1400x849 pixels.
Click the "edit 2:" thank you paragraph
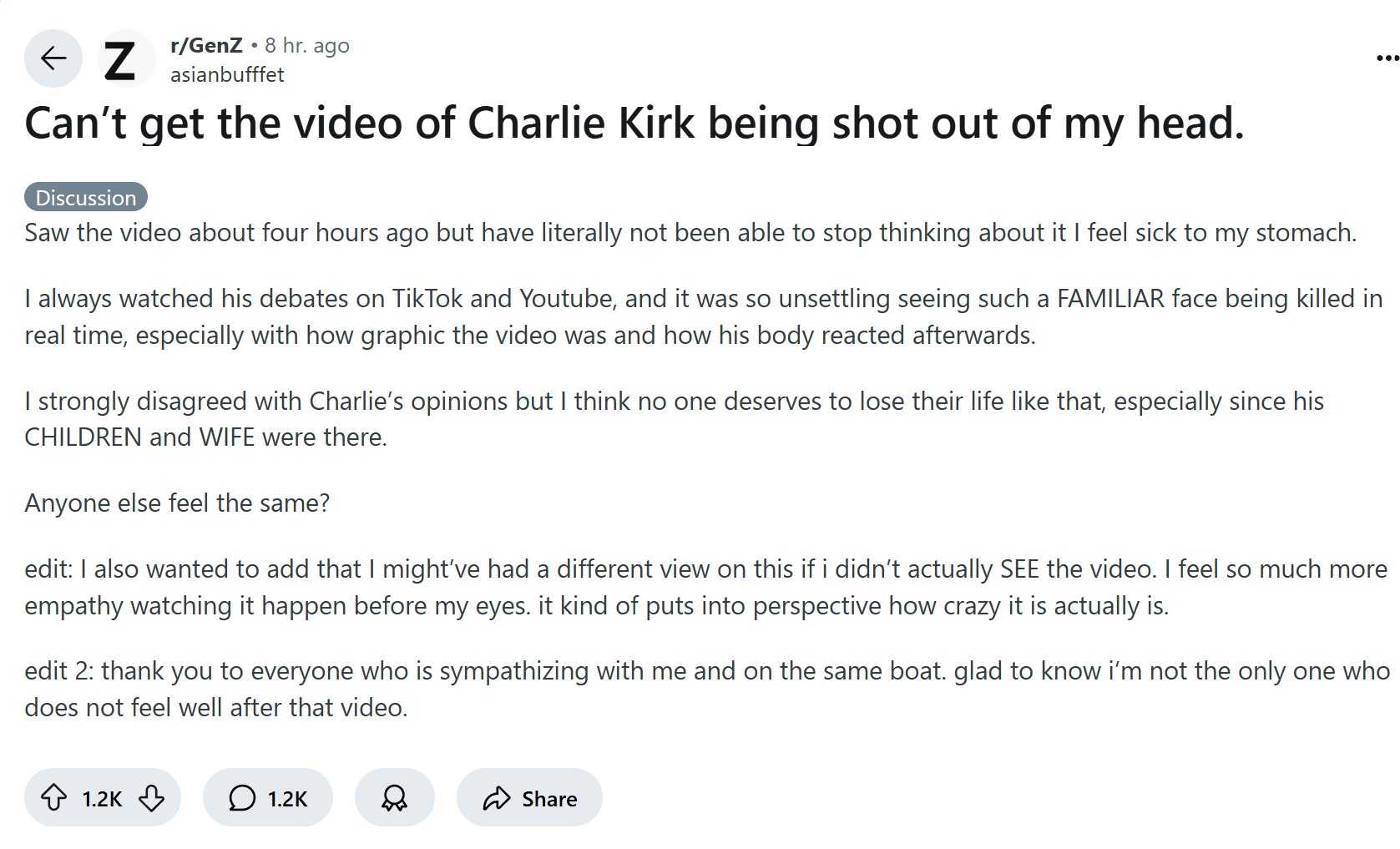coord(706,689)
